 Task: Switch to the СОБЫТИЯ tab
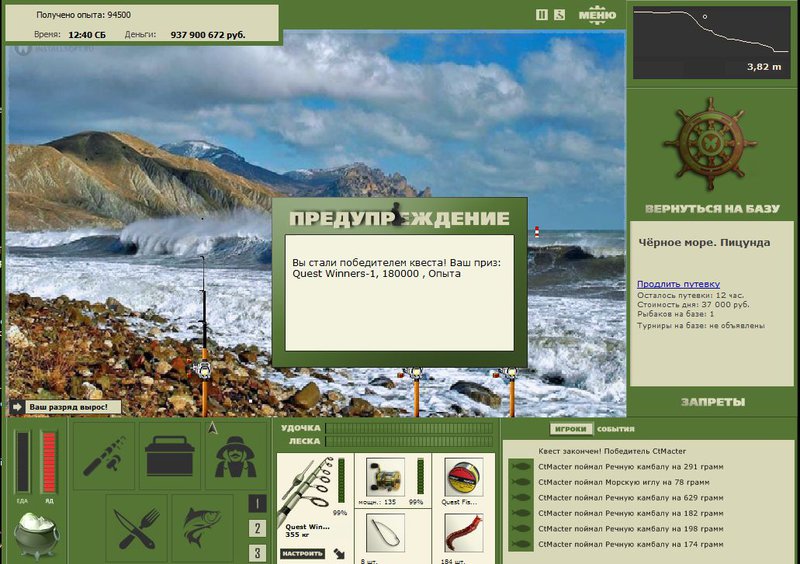point(616,429)
